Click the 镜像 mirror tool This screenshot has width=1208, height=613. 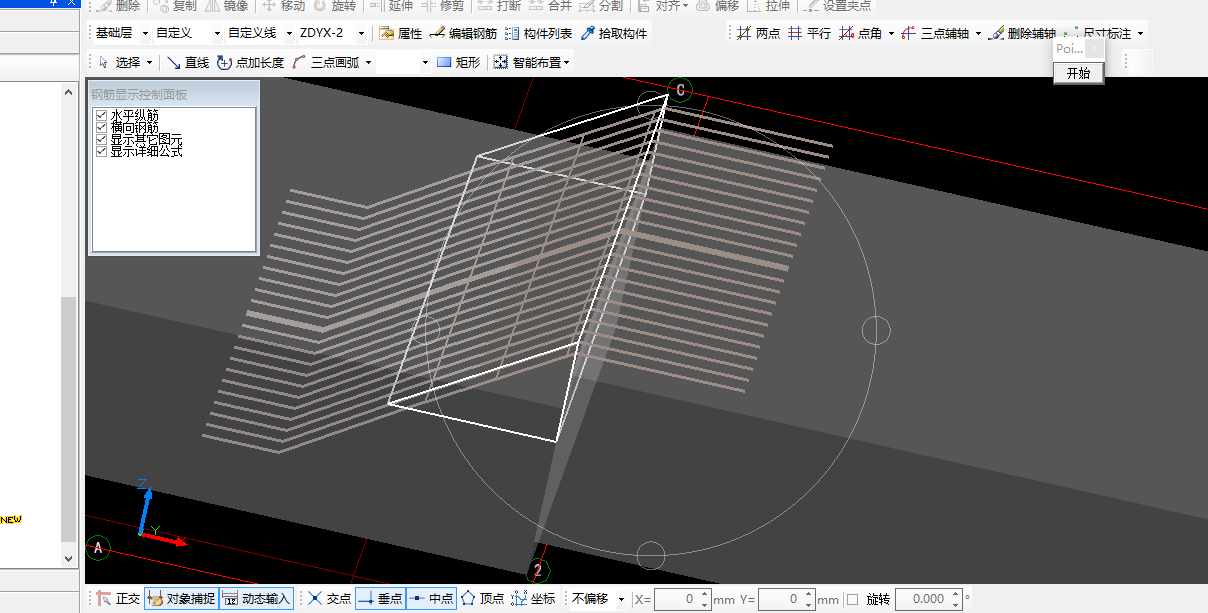coord(226,5)
